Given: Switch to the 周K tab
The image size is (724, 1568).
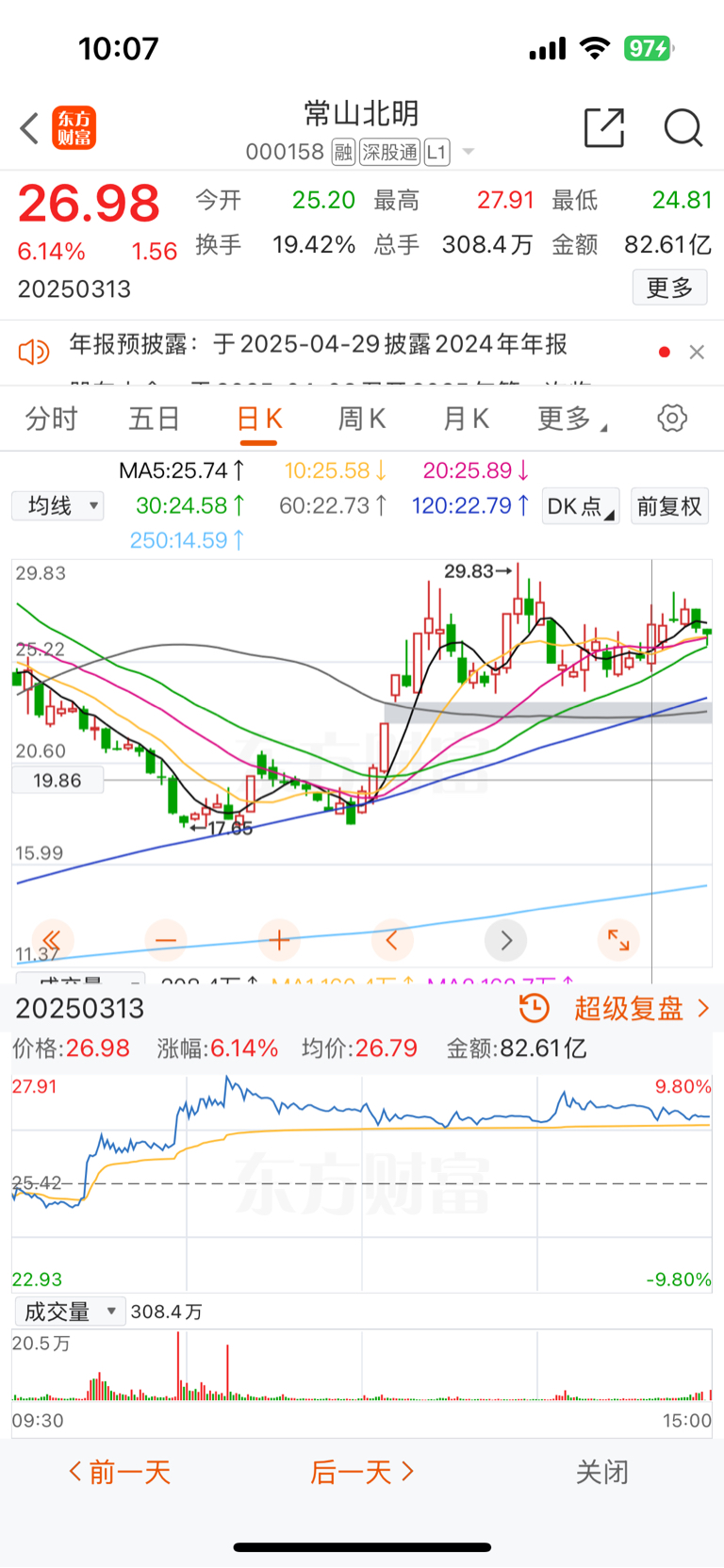Looking at the screenshot, I should click(x=362, y=419).
